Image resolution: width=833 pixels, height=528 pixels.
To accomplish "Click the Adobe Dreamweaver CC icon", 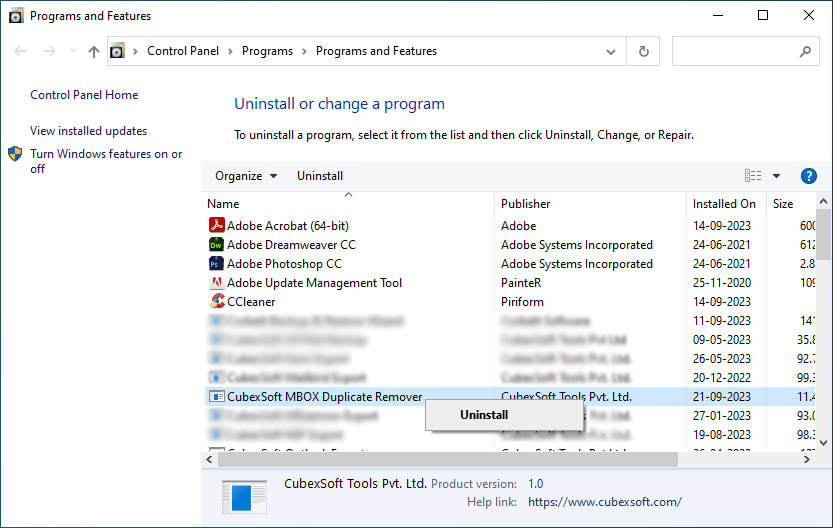I will [x=216, y=244].
